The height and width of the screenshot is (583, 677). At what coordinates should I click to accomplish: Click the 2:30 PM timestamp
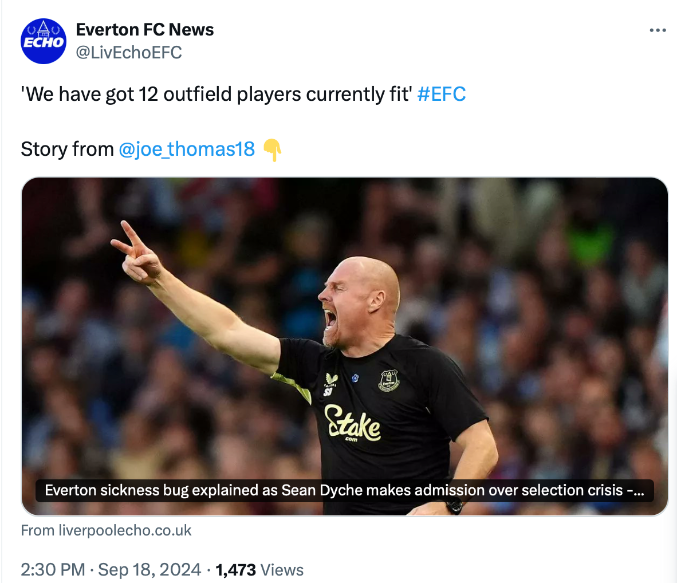(54, 569)
